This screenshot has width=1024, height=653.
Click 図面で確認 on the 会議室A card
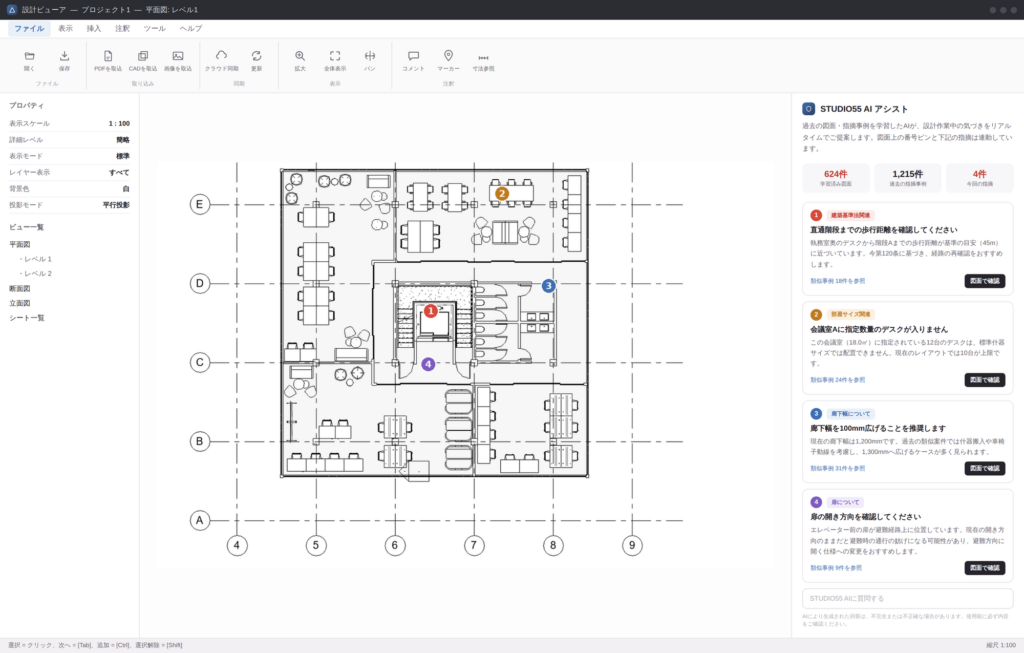point(985,379)
